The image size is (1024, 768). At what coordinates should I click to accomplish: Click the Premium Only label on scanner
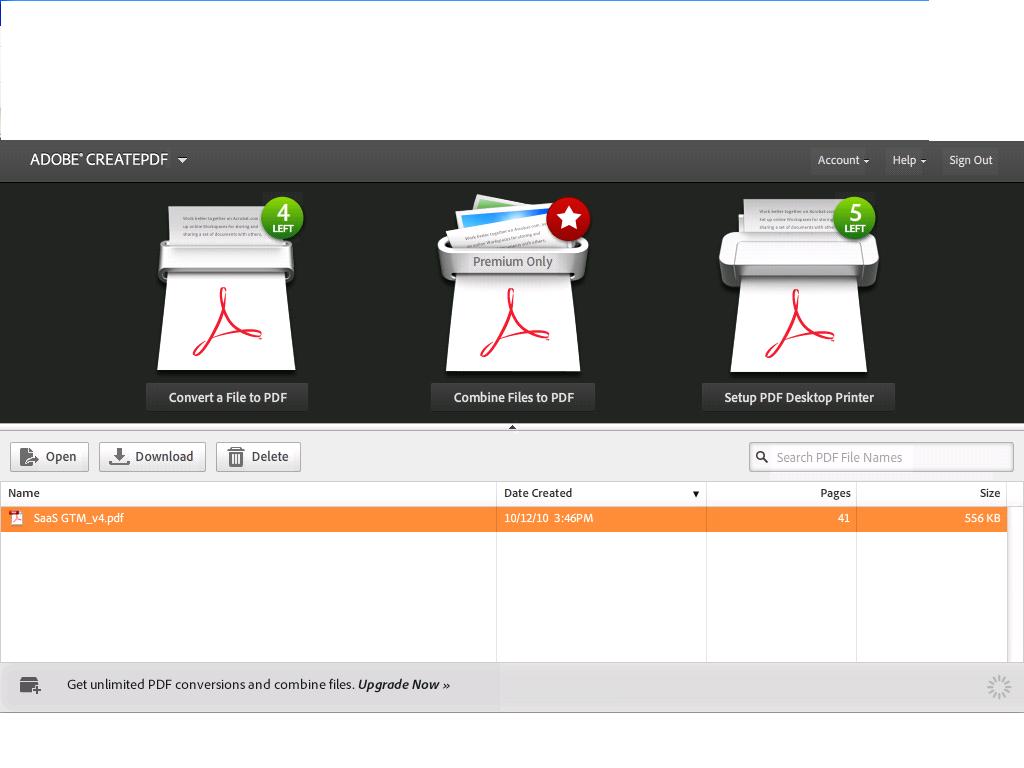tap(513, 262)
